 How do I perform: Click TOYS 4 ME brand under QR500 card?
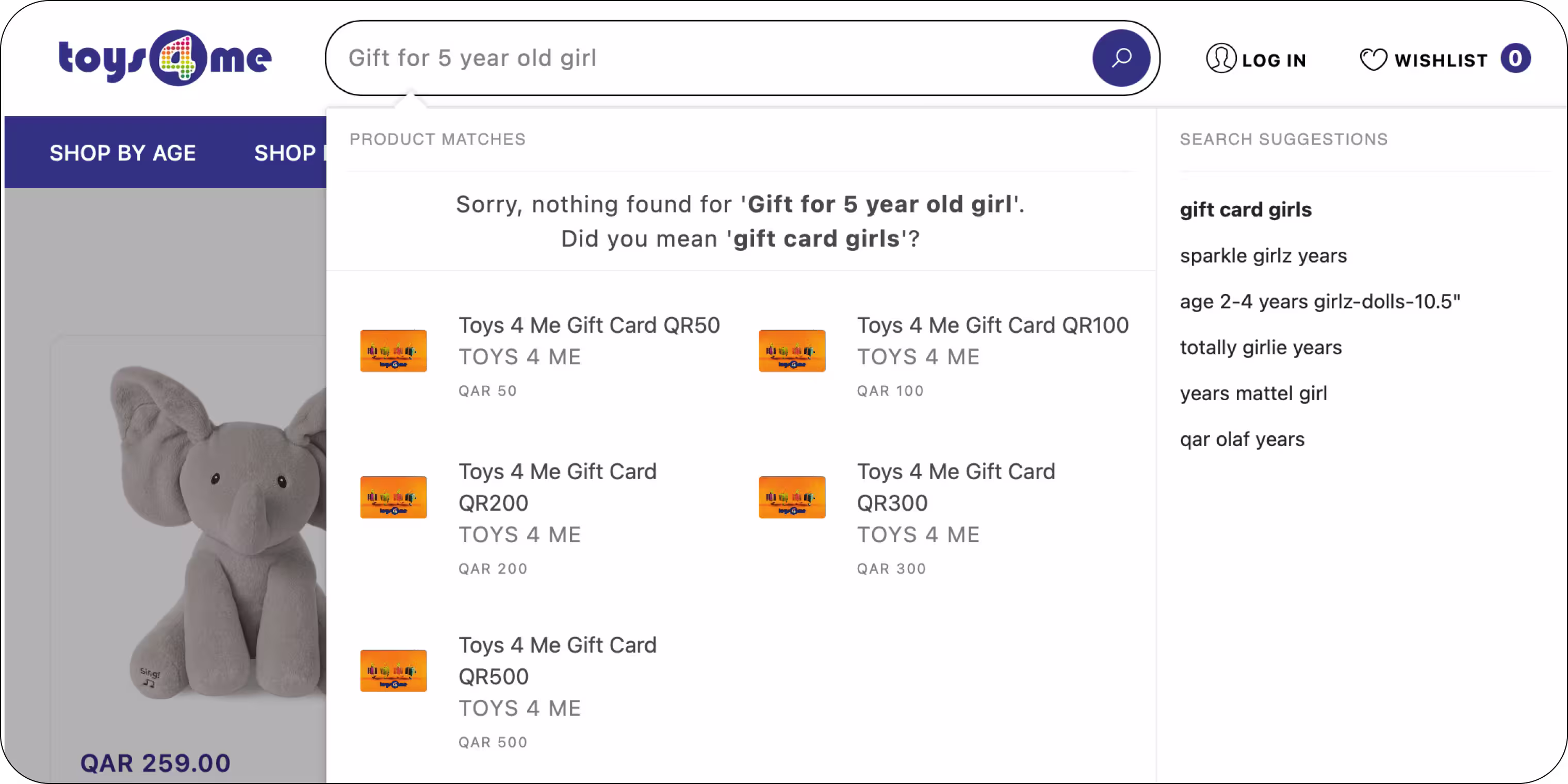(x=519, y=708)
